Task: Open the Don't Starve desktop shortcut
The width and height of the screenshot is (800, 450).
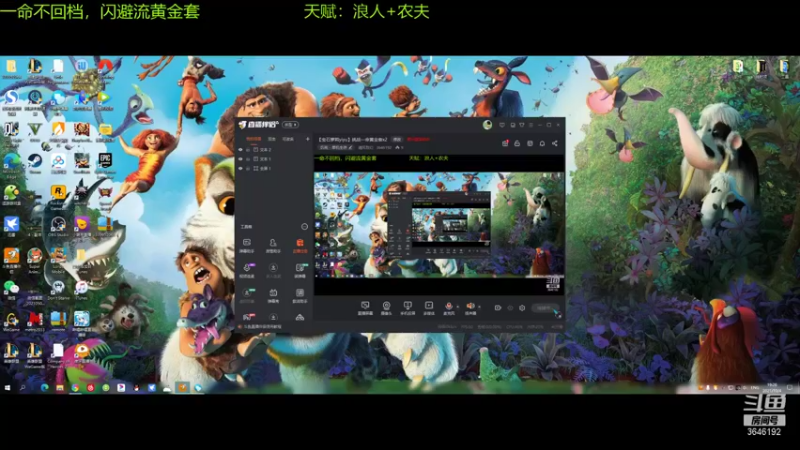Action: pos(58,291)
